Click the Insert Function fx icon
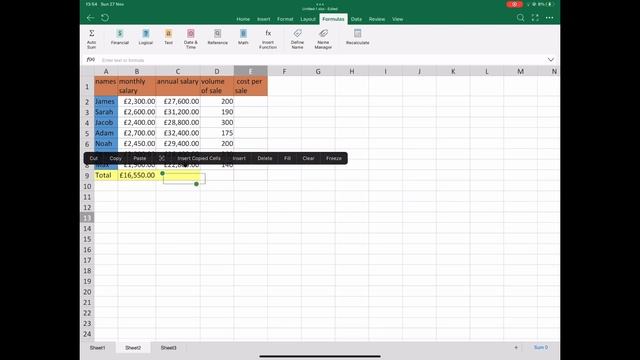The image size is (640, 360). pos(268,33)
